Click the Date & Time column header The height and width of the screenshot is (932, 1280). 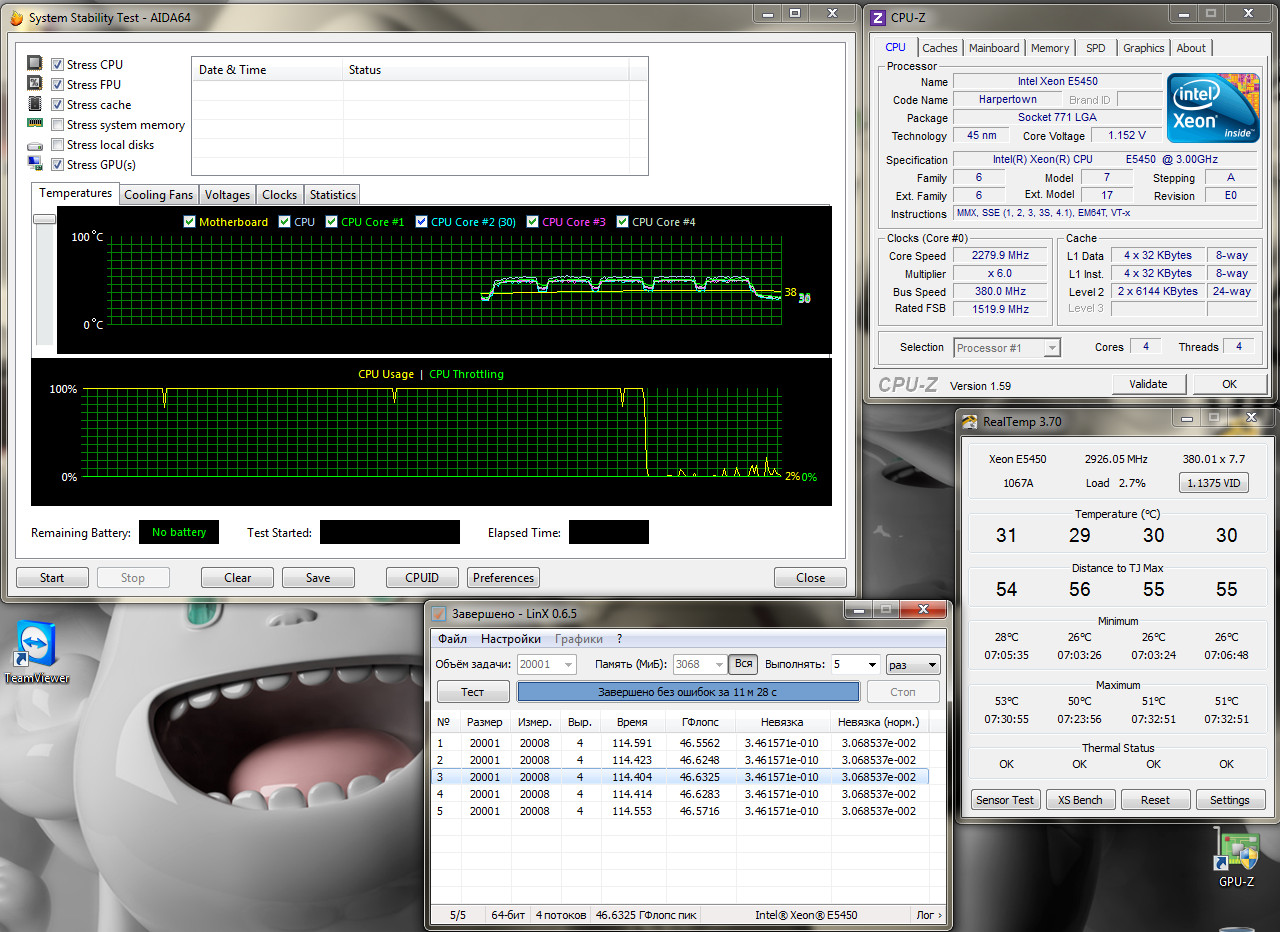click(x=267, y=70)
